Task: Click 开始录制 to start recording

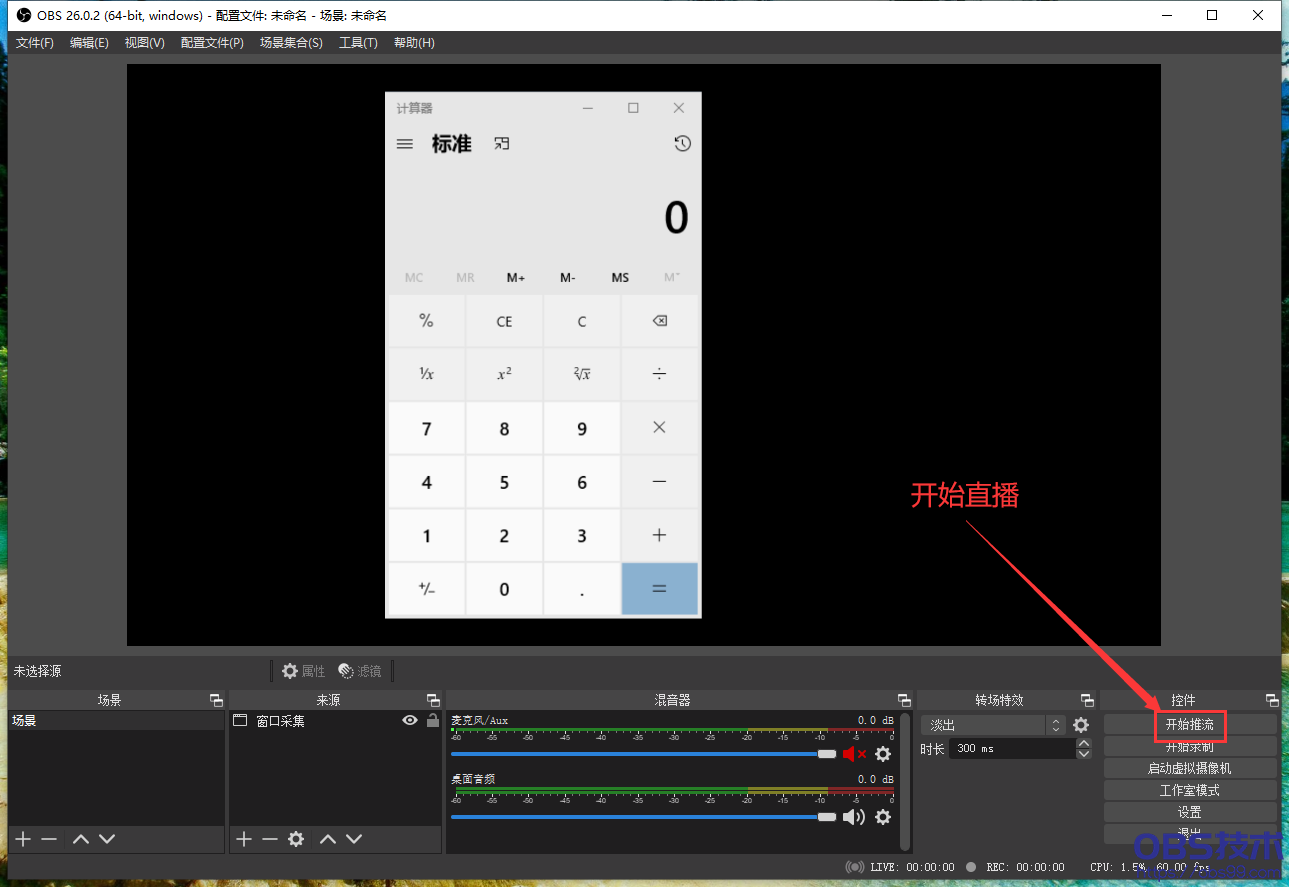Action: (x=1190, y=746)
